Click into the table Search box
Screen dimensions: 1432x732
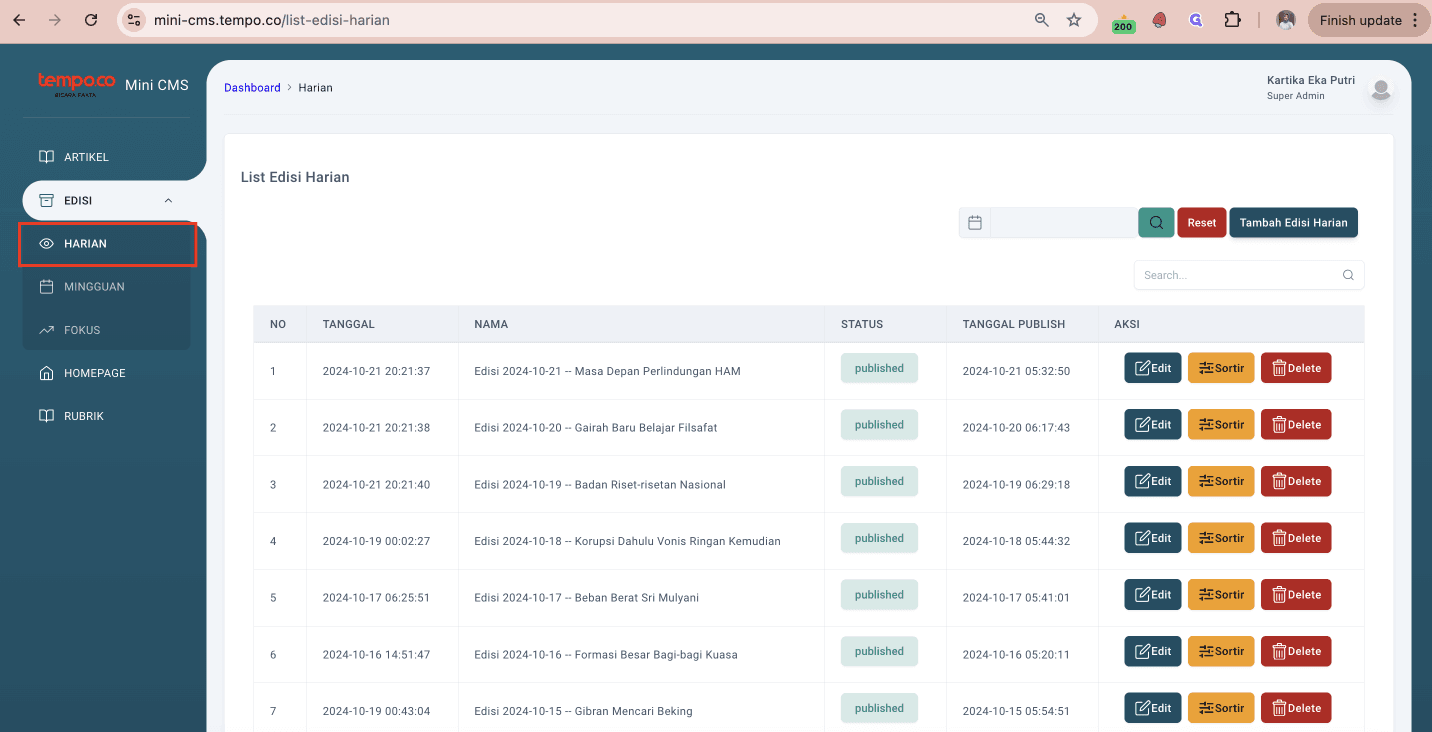pos(1249,275)
